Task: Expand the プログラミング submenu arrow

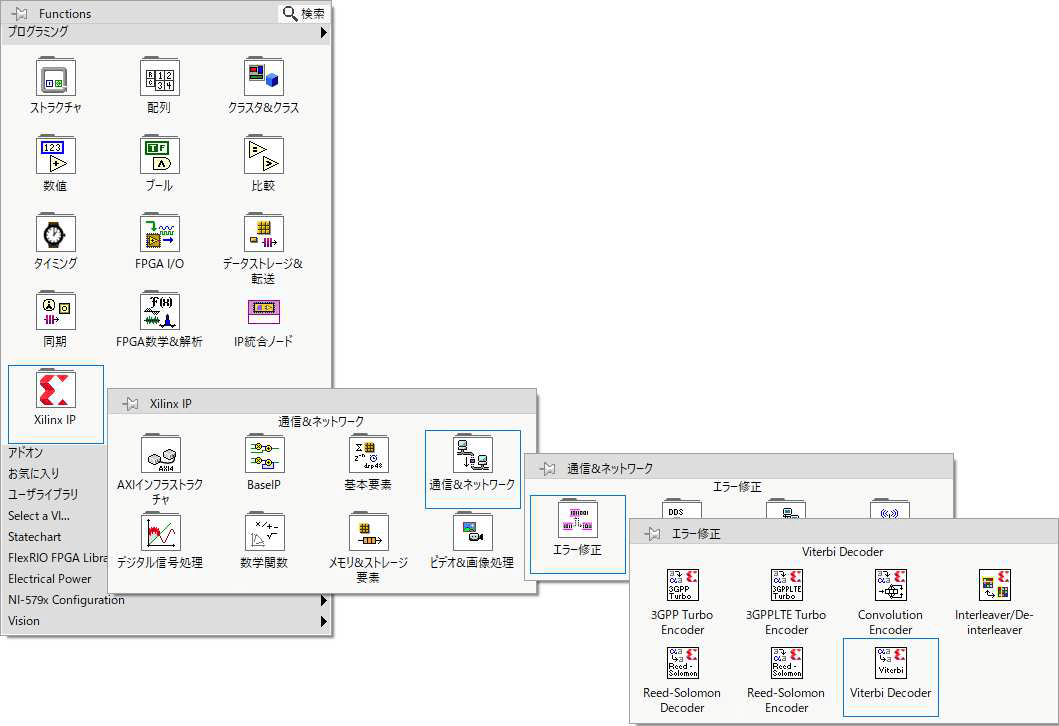Action: pos(323,31)
